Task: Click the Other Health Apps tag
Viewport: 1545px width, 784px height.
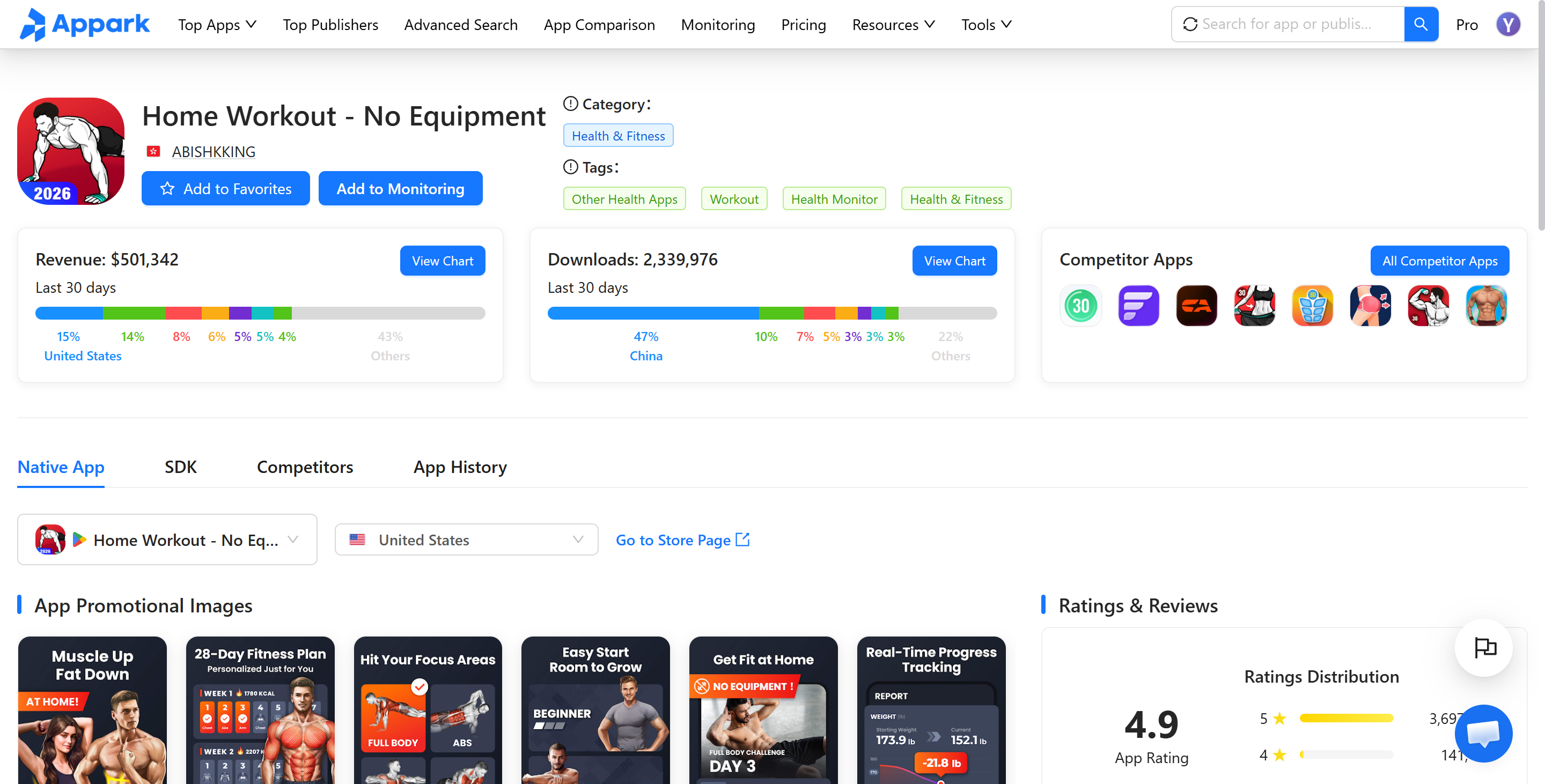Action: coord(624,198)
